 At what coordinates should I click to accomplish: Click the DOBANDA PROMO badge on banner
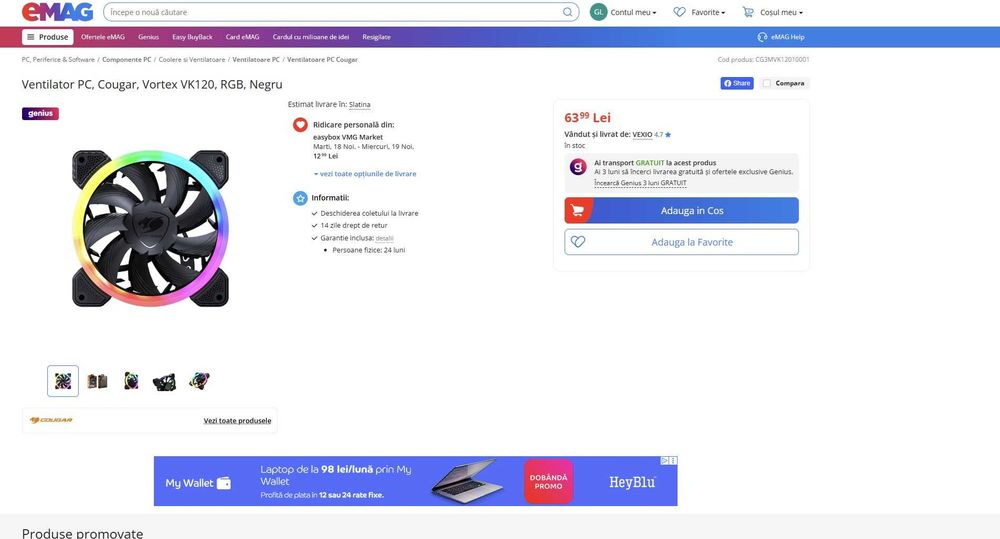click(548, 482)
